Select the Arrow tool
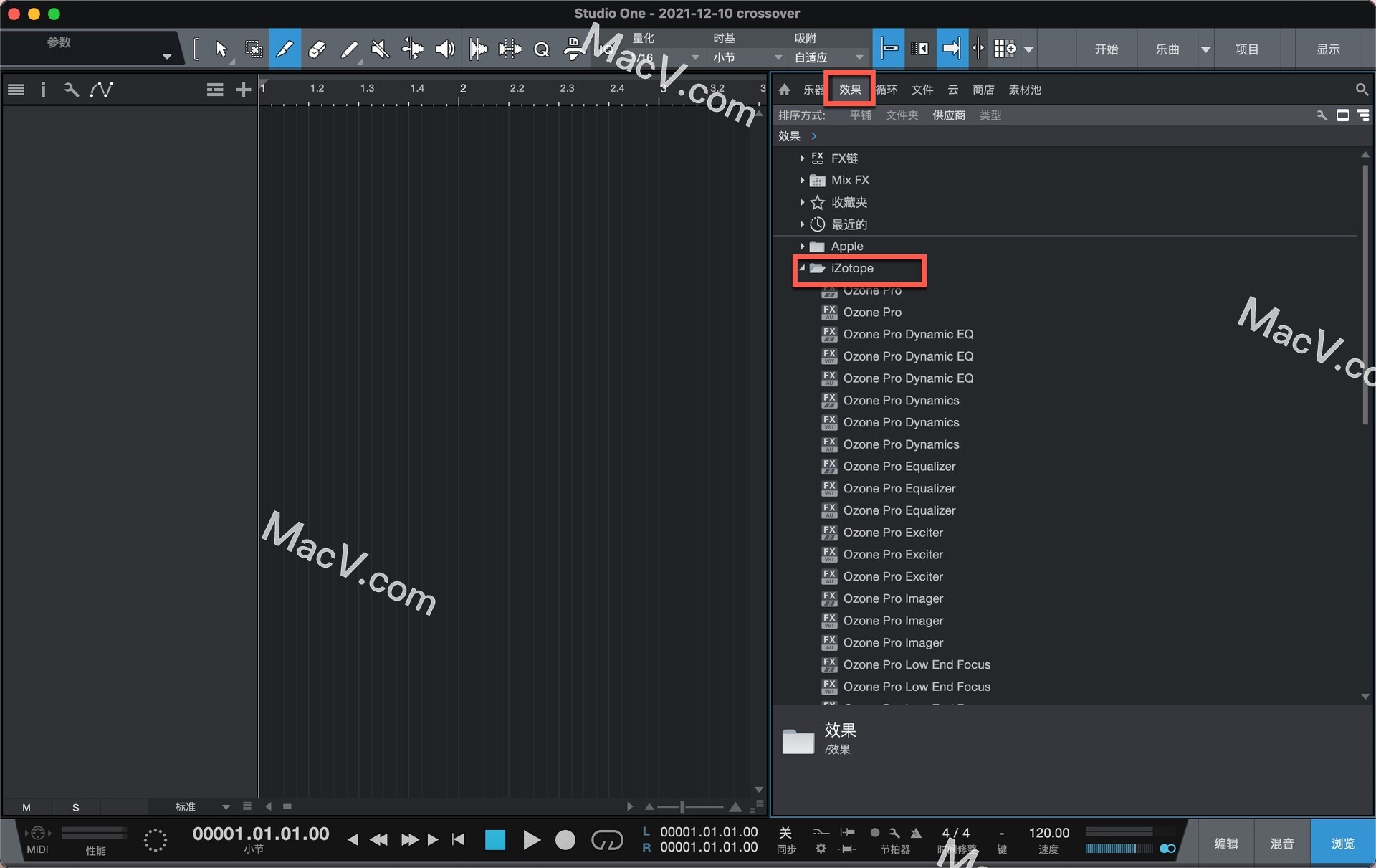The height and width of the screenshot is (868, 1376). coord(221,49)
